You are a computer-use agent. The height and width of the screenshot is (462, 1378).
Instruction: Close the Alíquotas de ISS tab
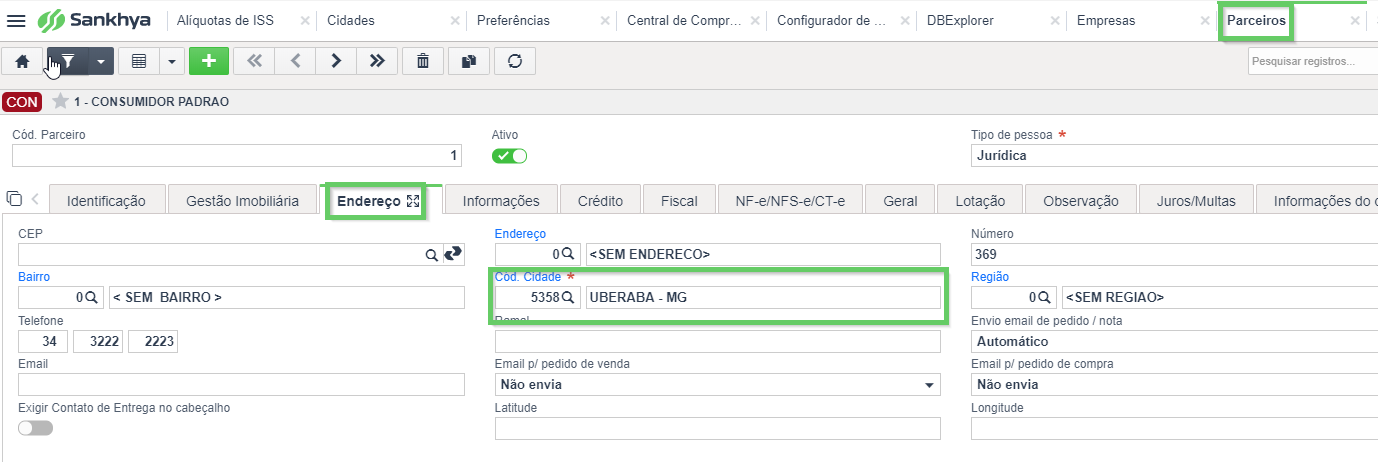305,20
